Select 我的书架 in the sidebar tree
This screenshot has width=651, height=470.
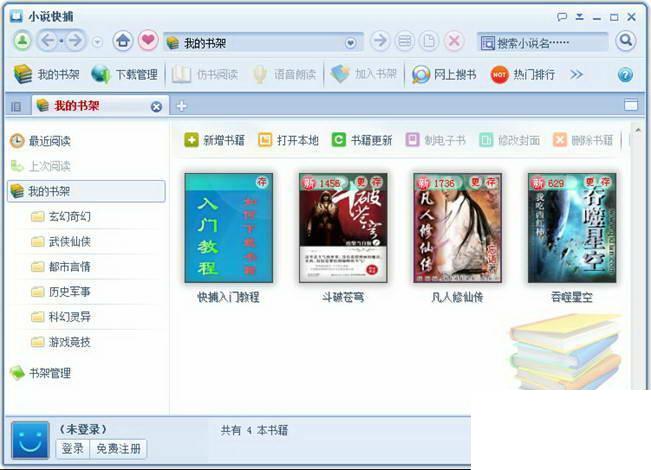click(x=86, y=191)
